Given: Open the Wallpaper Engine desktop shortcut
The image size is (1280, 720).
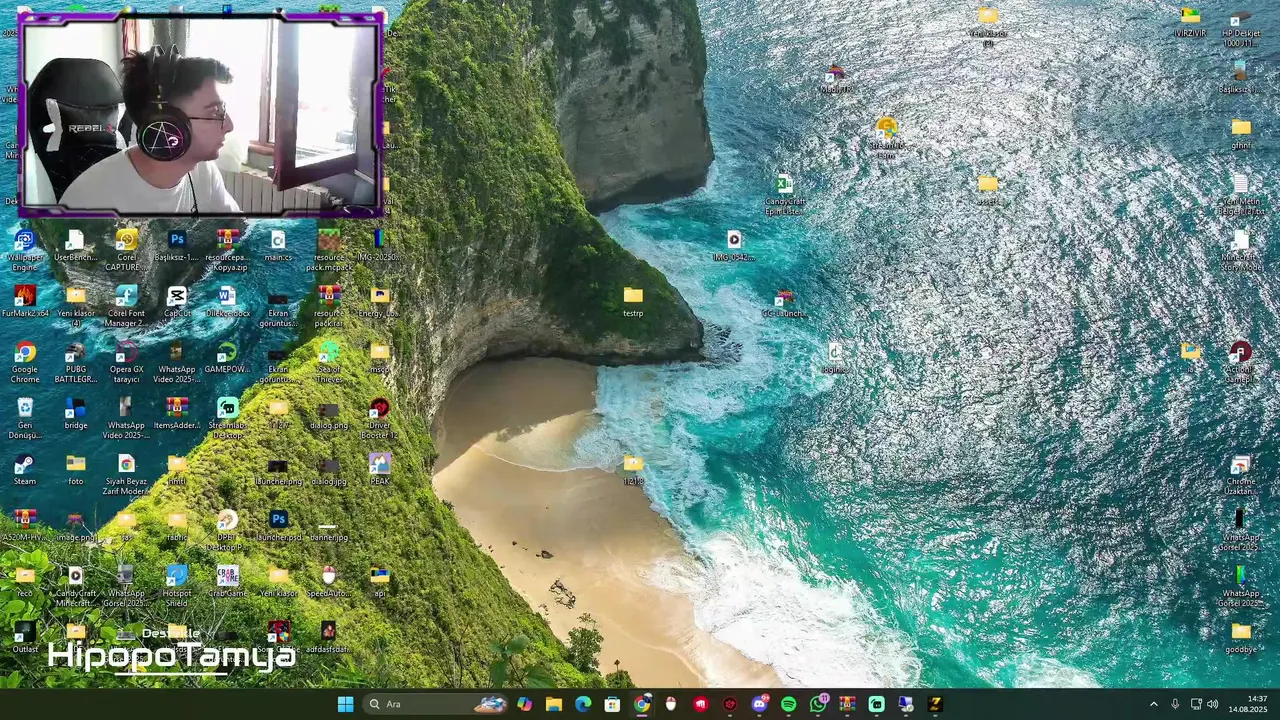Looking at the screenshot, I should click(x=25, y=250).
